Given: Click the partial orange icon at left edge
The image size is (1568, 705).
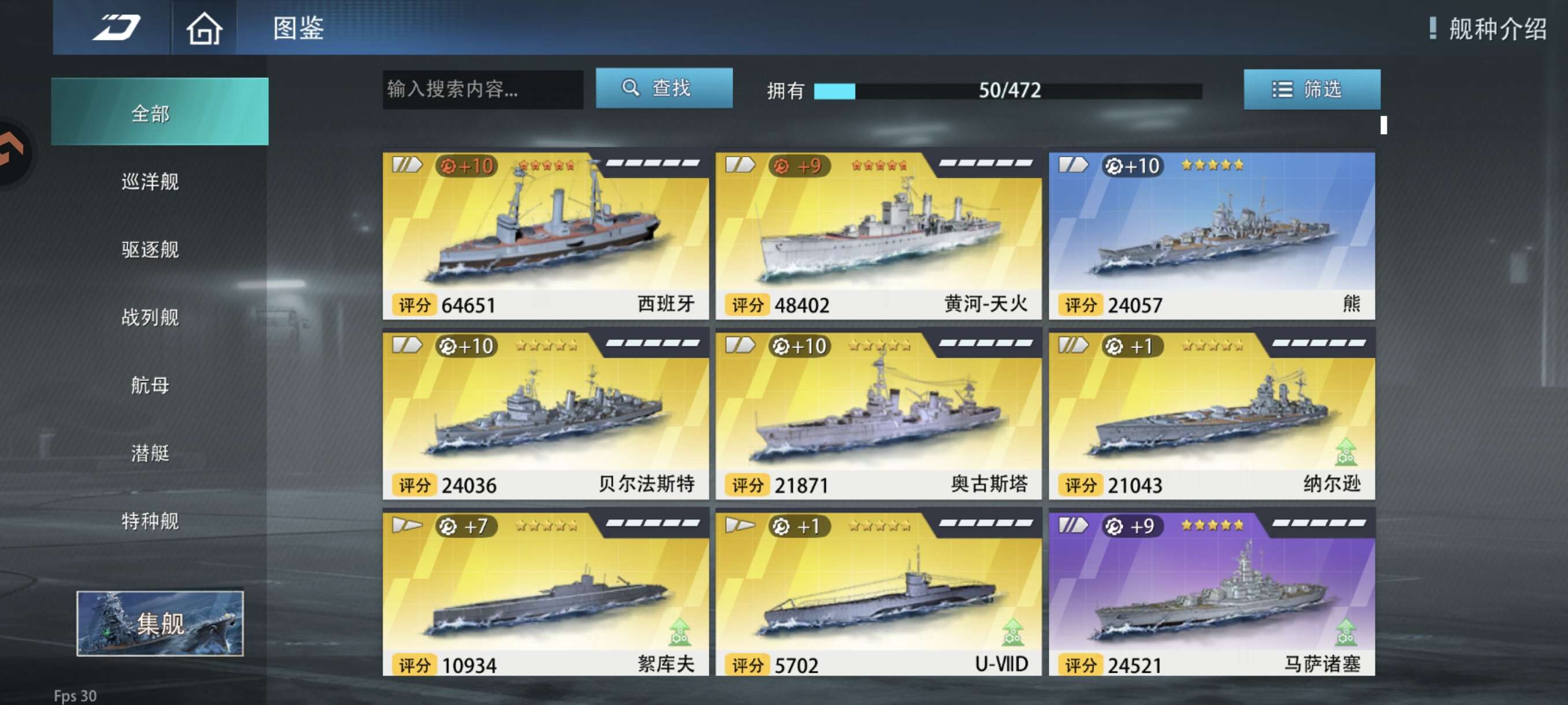Looking at the screenshot, I should click(x=12, y=151).
